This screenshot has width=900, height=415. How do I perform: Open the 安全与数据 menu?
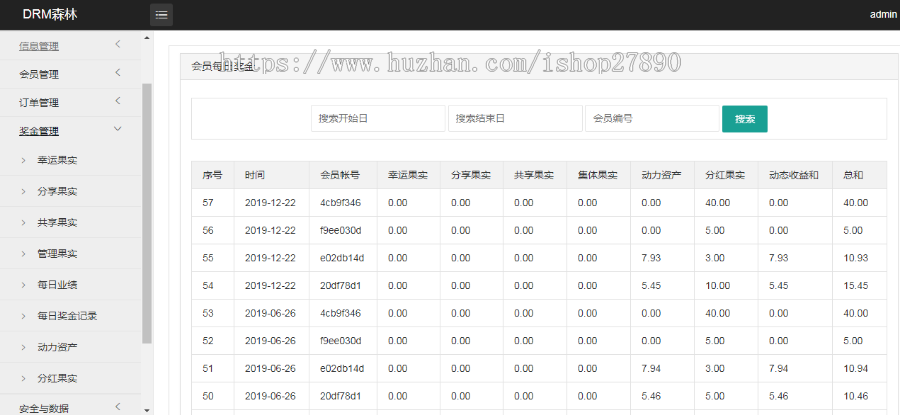pyautogui.click(x=44, y=409)
